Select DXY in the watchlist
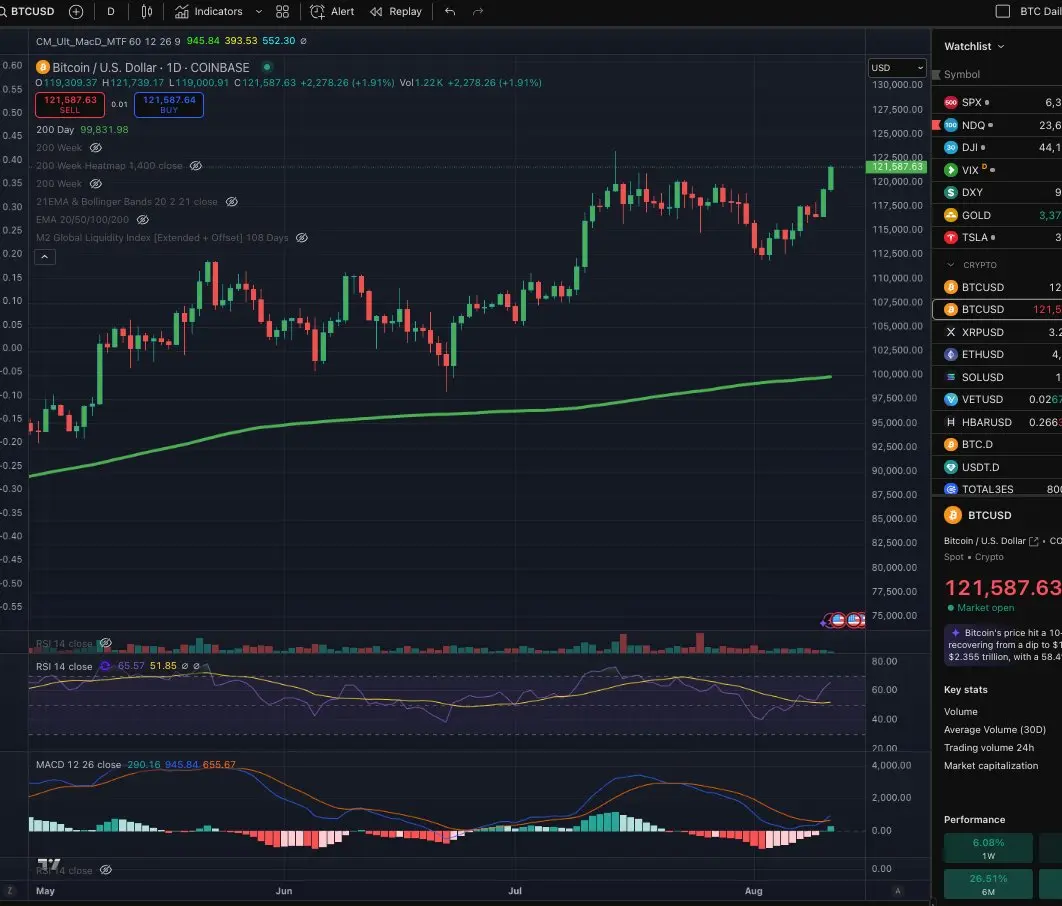Viewport: 1062px width, 906px height. tap(997, 192)
